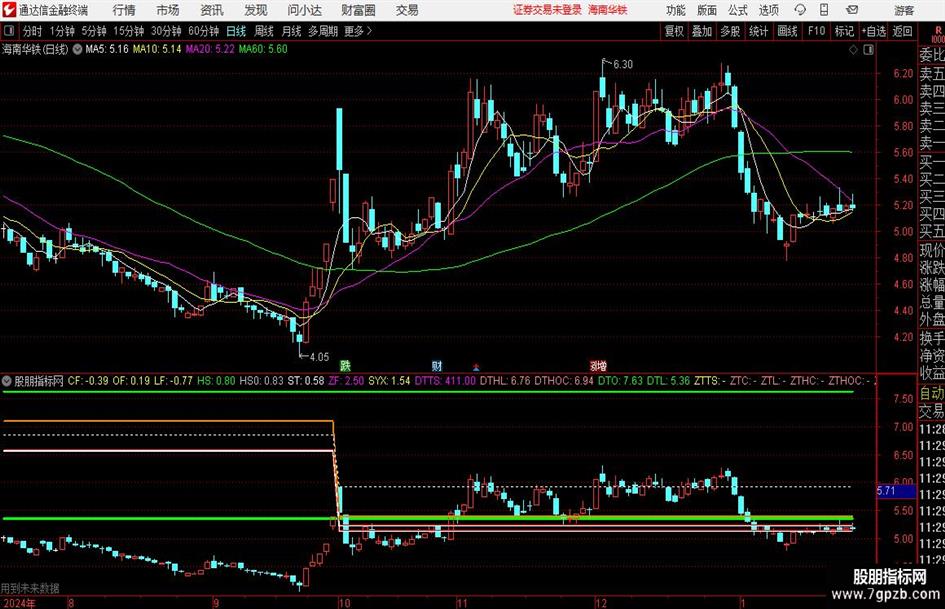Switch to 月线 monthly tab
This screenshot has height=609, width=945.
[291, 31]
